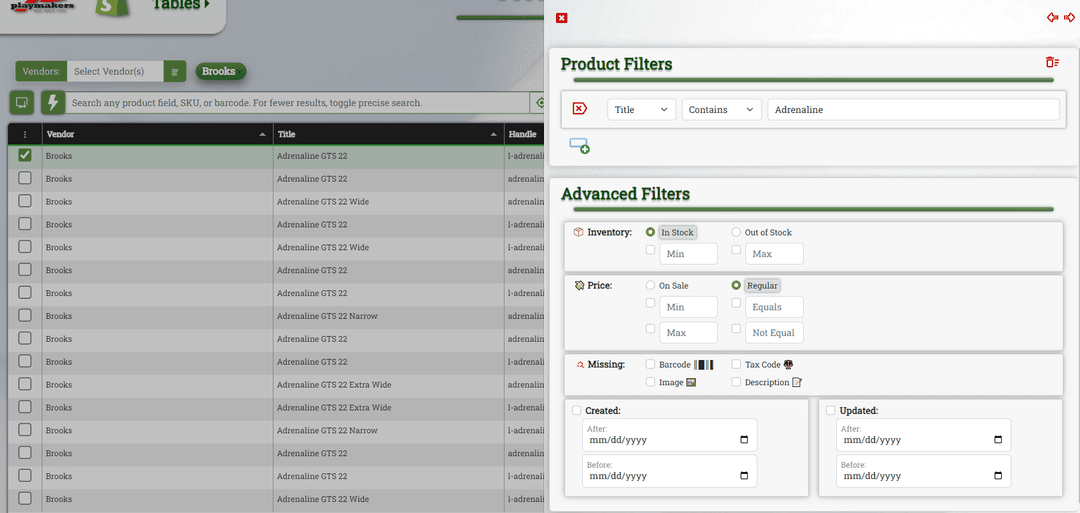The image size is (1080, 513).
Task: Close the filter panel with the red X
Action: pyautogui.click(x=561, y=18)
